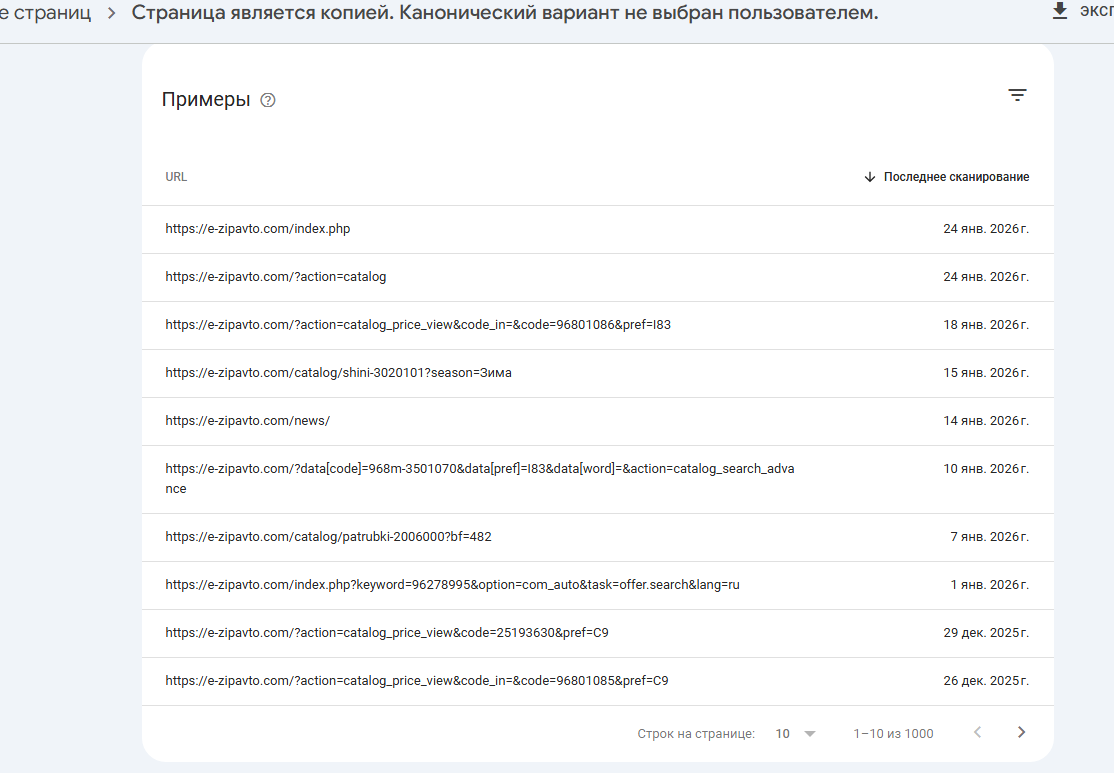Click date 1 янв. 2026 г.
This screenshot has width=1114, height=773.
pyautogui.click(x=989, y=585)
